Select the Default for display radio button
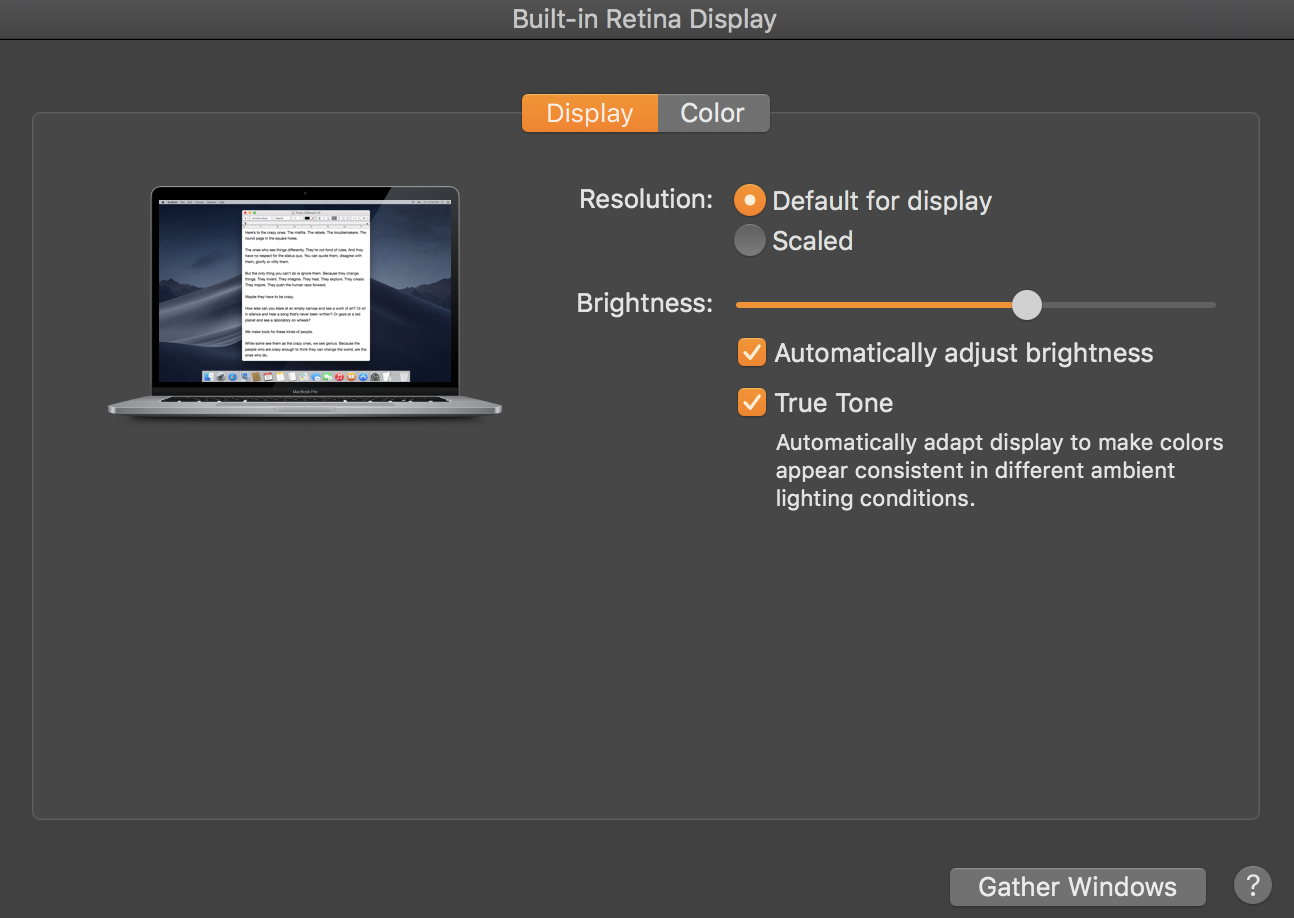 pyautogui.click(x=749, y=200)
